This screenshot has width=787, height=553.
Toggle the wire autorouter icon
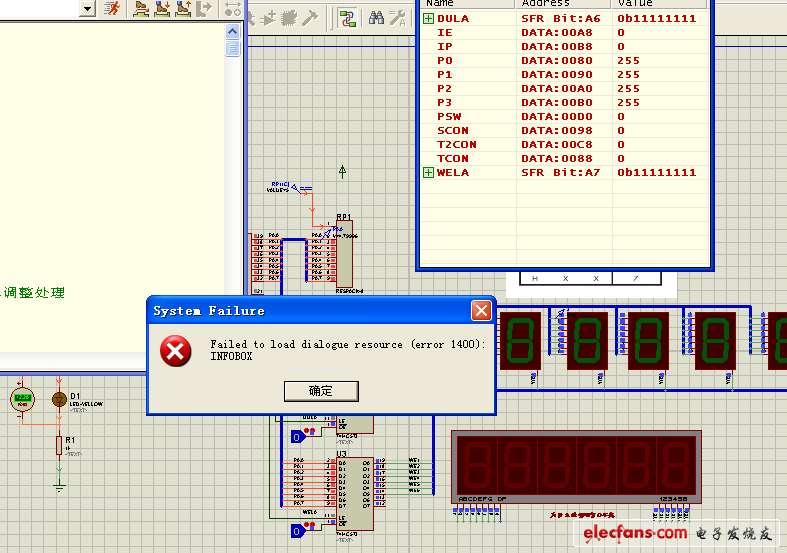pos(347,19)
